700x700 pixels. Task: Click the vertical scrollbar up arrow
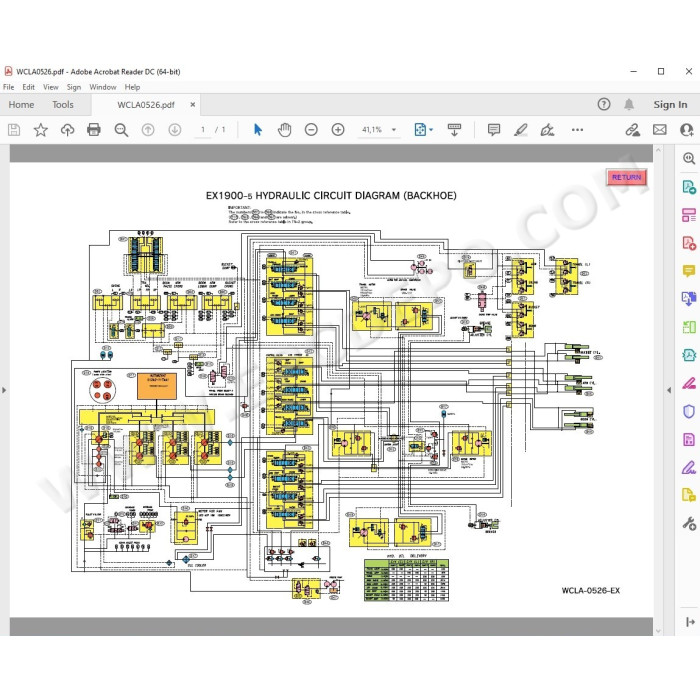coord(658,150)
